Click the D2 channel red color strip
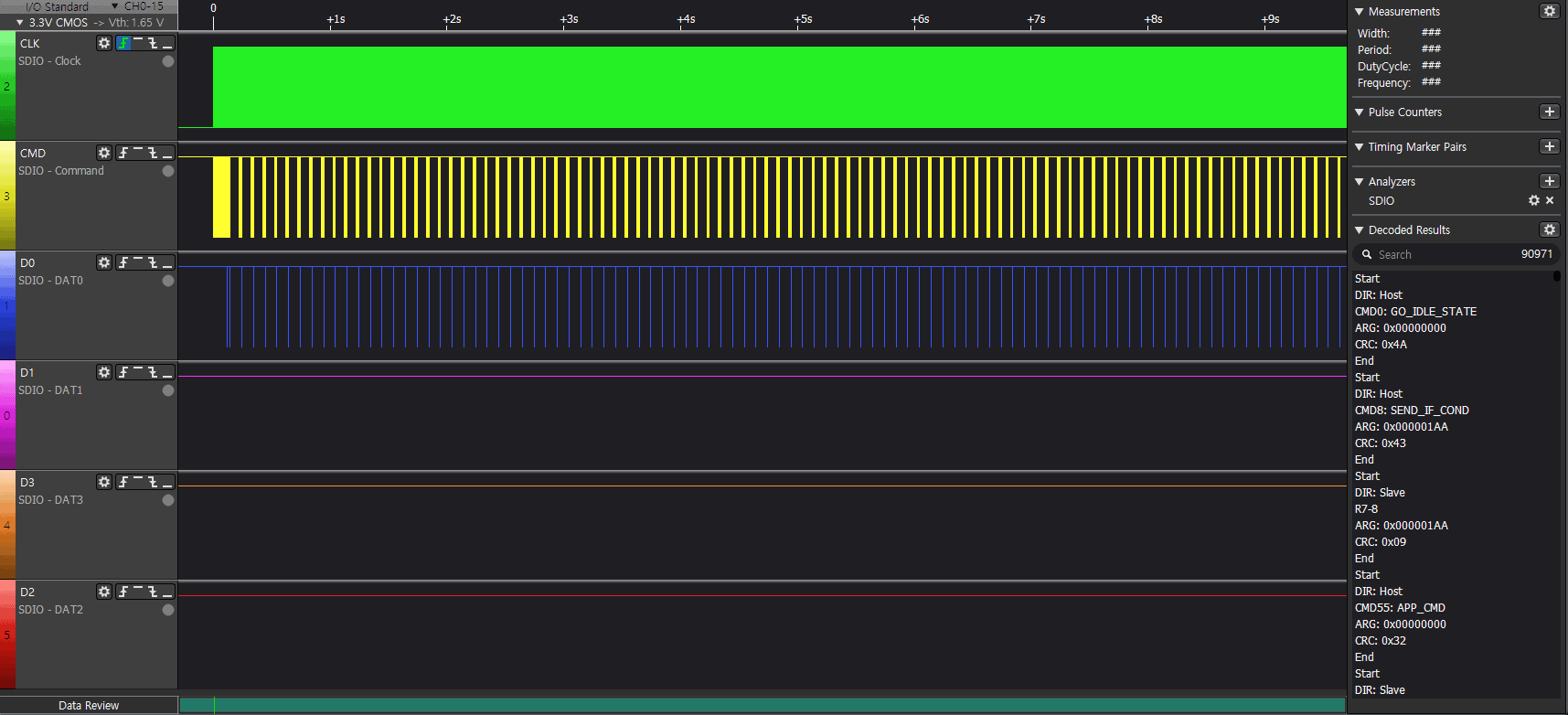 pos(7,634)
